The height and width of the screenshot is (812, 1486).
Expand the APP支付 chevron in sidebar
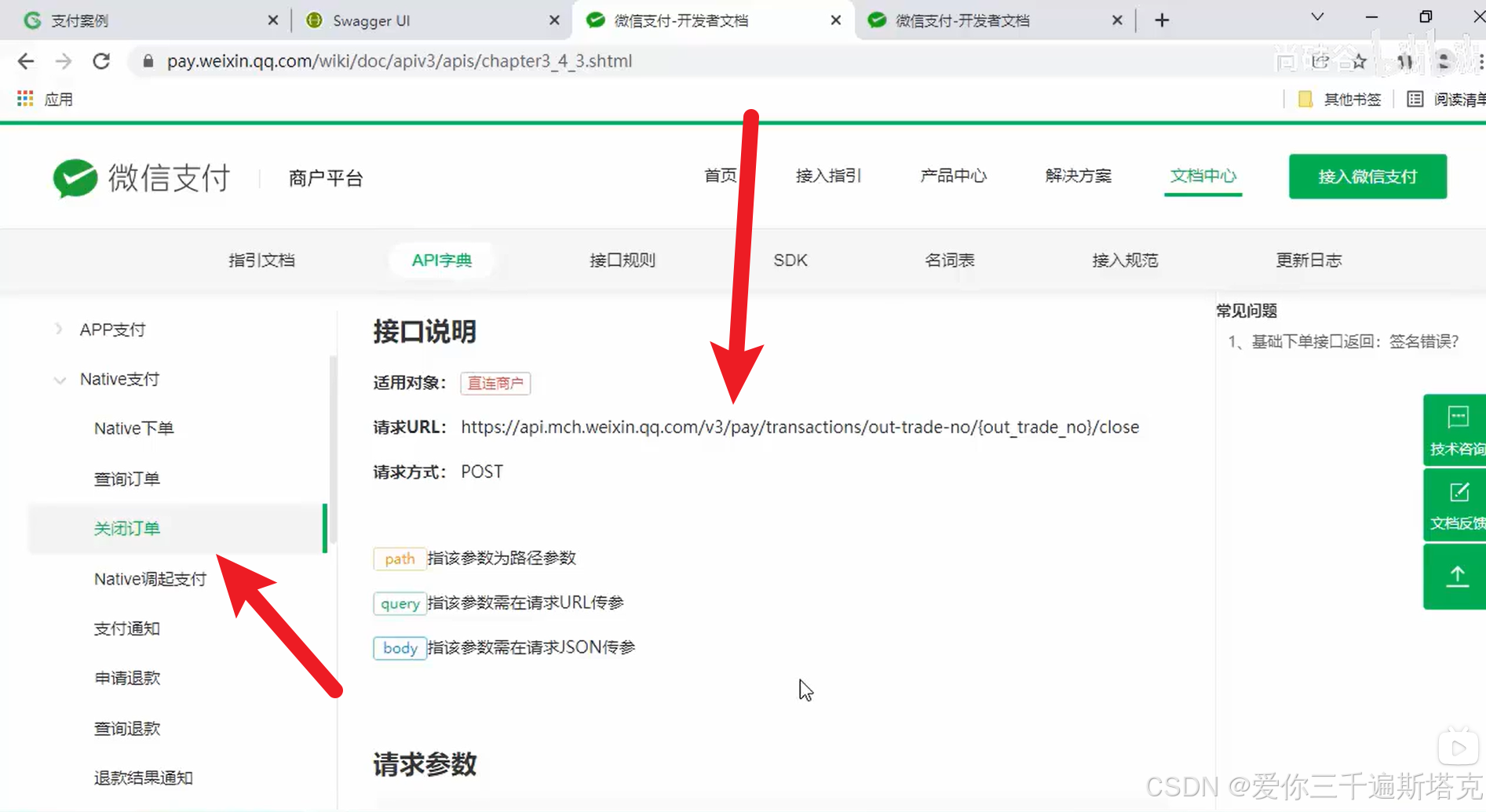[59, 329]
